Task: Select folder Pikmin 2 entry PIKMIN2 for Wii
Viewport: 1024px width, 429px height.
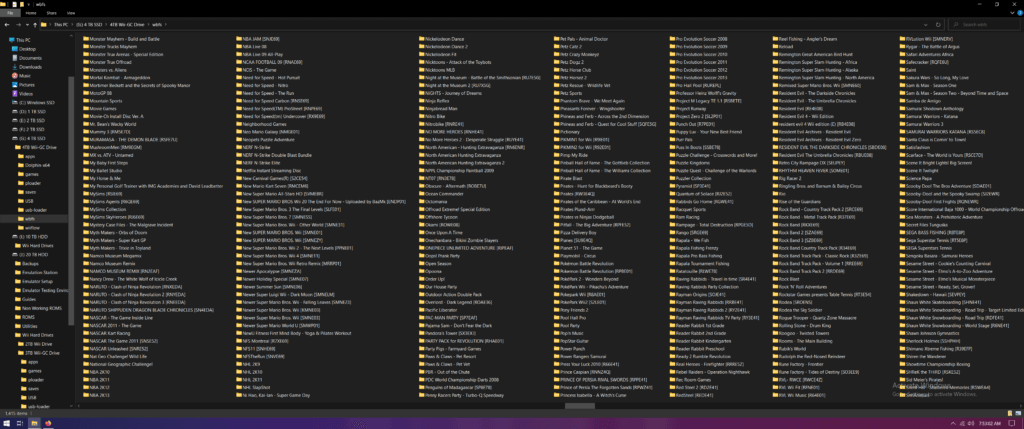Action: [x=581, y=148]
